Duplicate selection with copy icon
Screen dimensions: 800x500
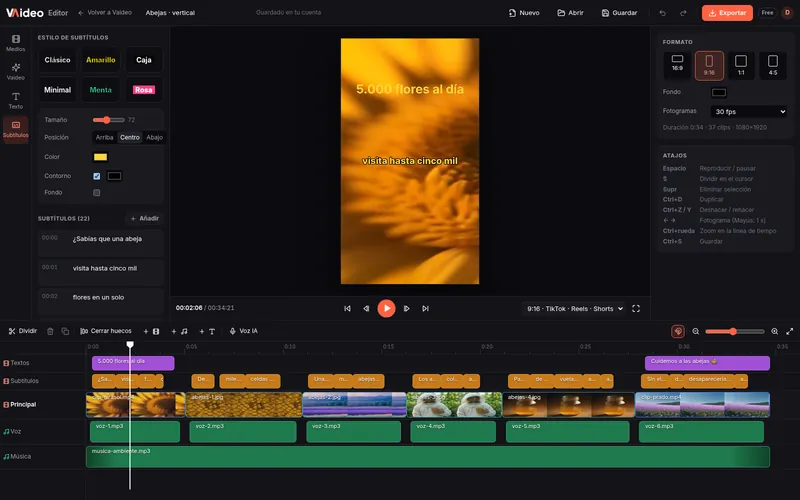pyautogui.click(x=65, y=331)
